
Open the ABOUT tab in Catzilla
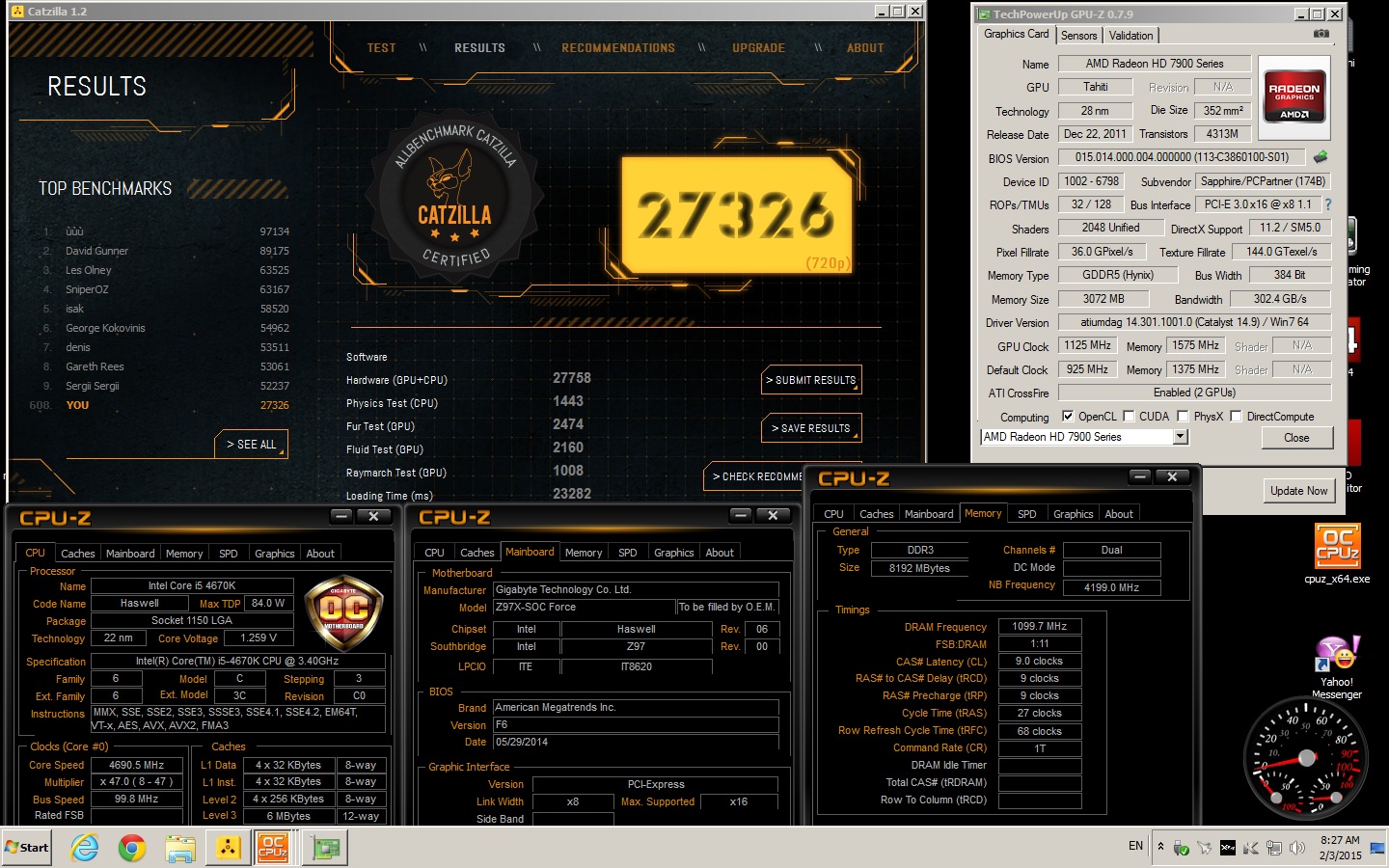click(865, 47)
